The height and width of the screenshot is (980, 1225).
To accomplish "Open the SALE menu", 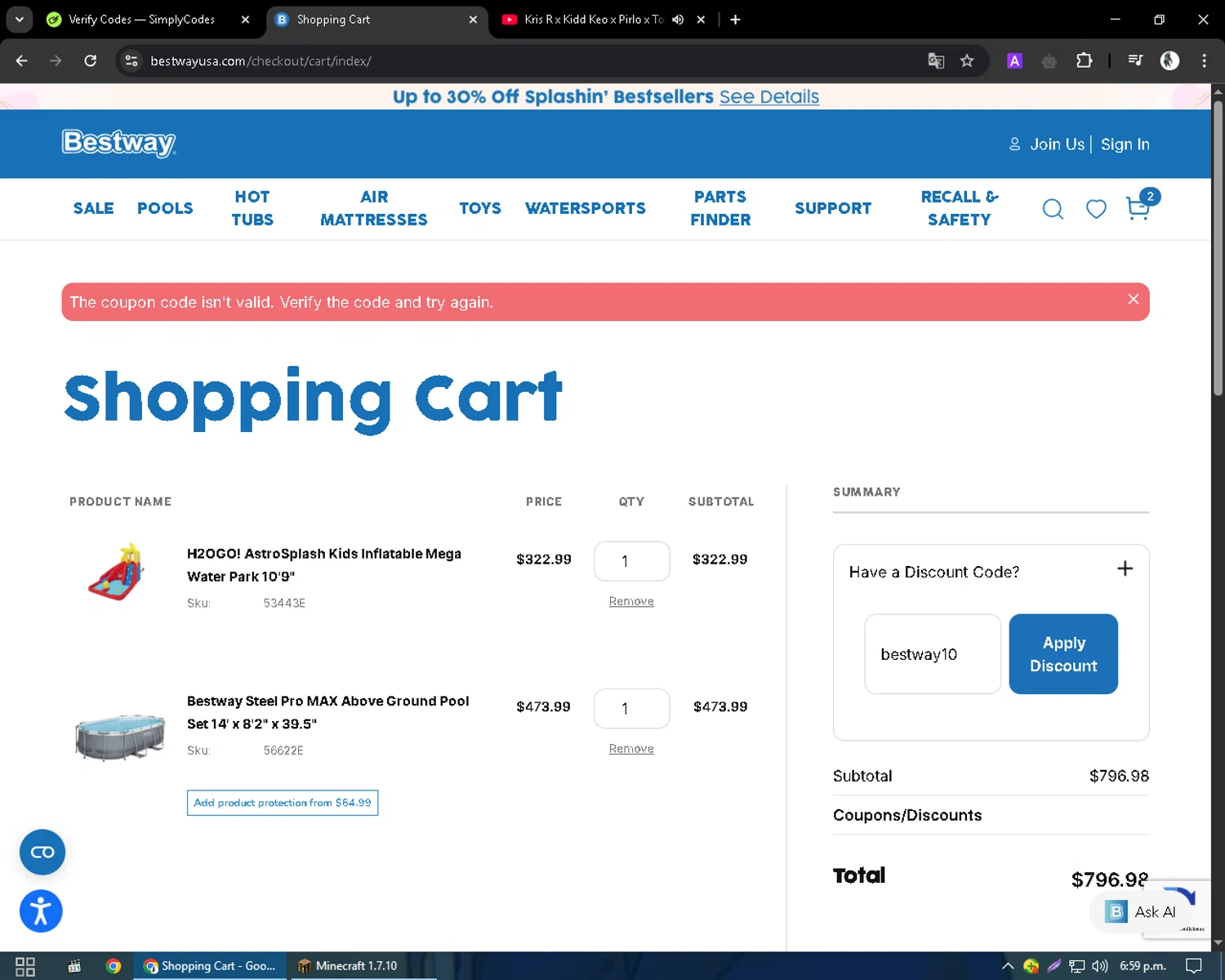I will coord(94,208).
